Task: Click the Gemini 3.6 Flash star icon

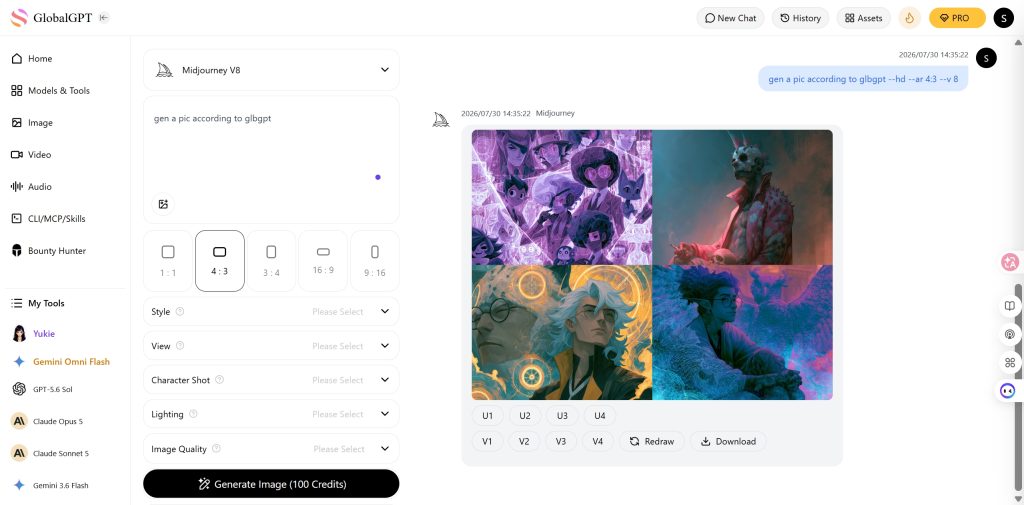Action: tap(20, 485)
